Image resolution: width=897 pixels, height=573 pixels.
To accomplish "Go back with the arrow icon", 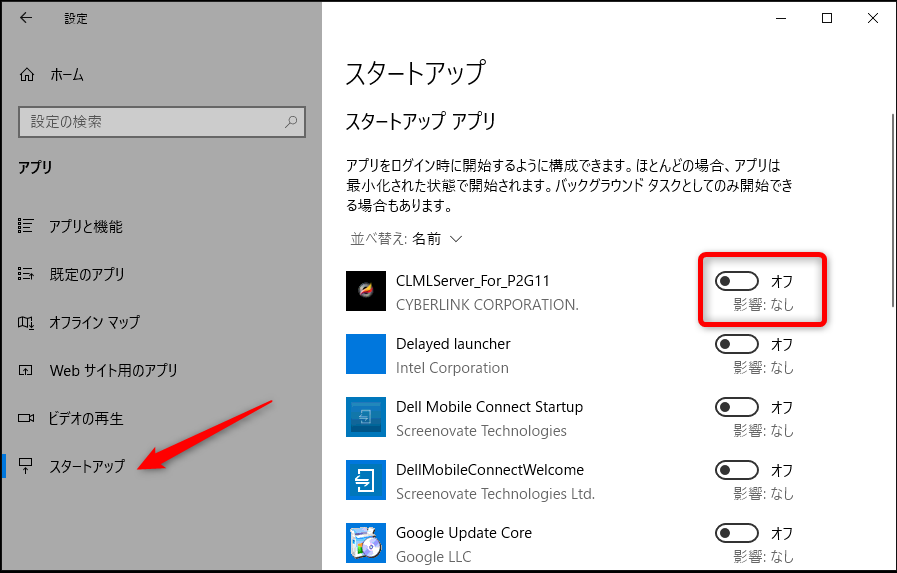I will (x=26, y=18).
